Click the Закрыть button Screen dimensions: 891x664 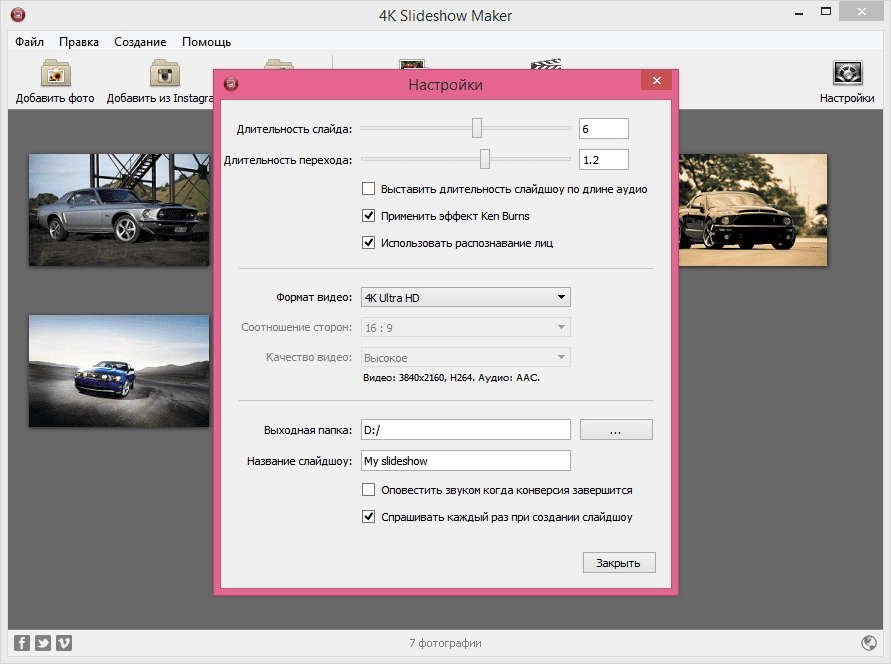click(619, 563)
